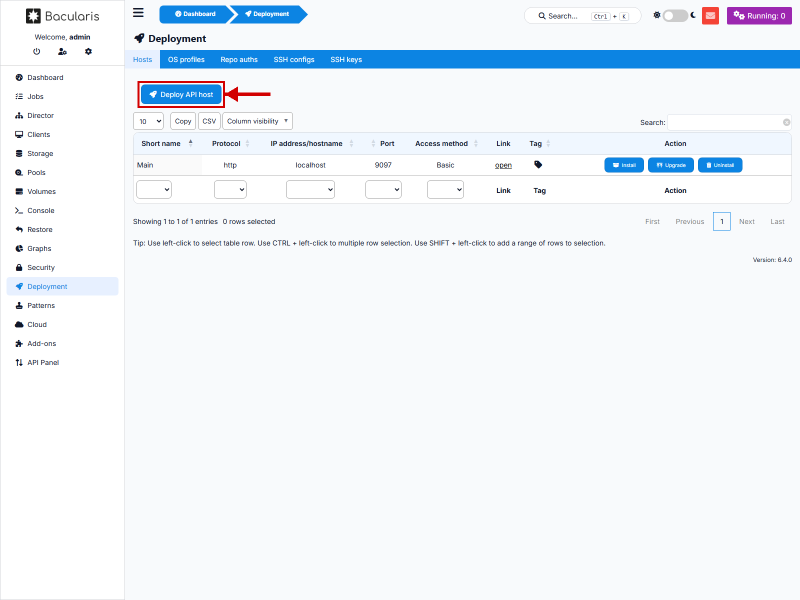Click the Running: 0 jobs button
This screenshot has width=800, height=600.
(759, 16)
